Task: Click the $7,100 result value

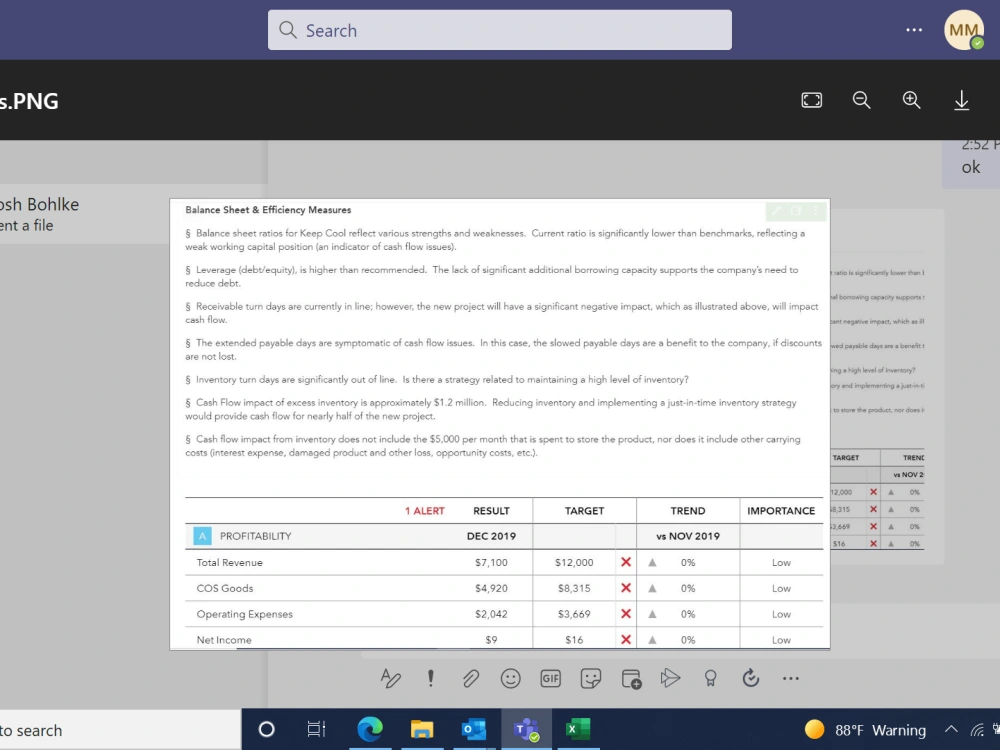Action: 491,562
